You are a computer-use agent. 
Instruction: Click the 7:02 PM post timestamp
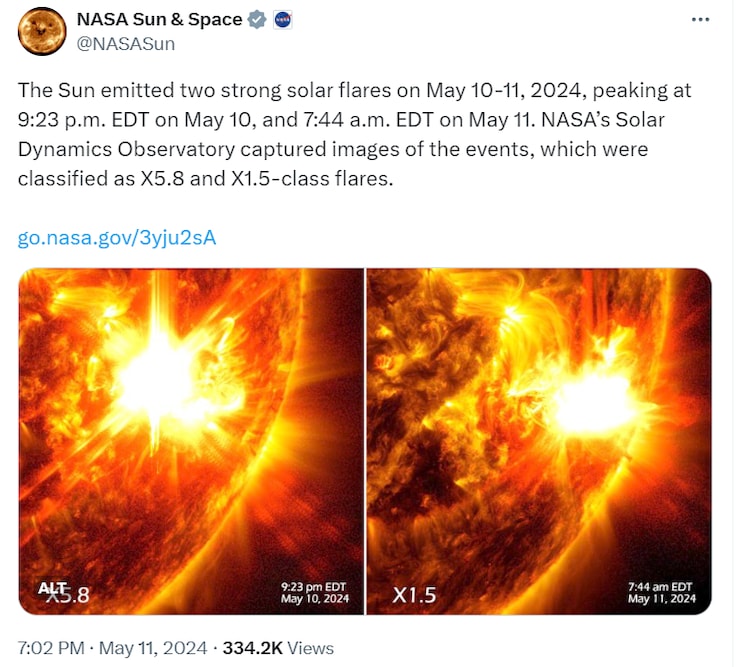pyautogui.click(x=49, y=648)
